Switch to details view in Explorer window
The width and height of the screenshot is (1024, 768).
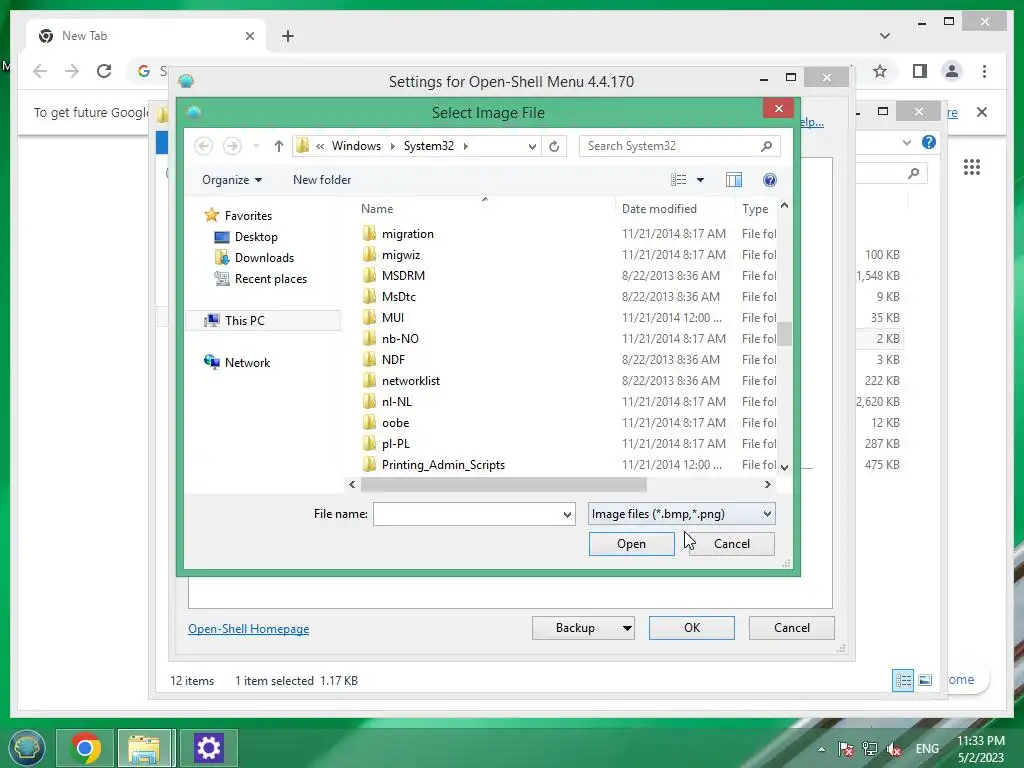903,680
